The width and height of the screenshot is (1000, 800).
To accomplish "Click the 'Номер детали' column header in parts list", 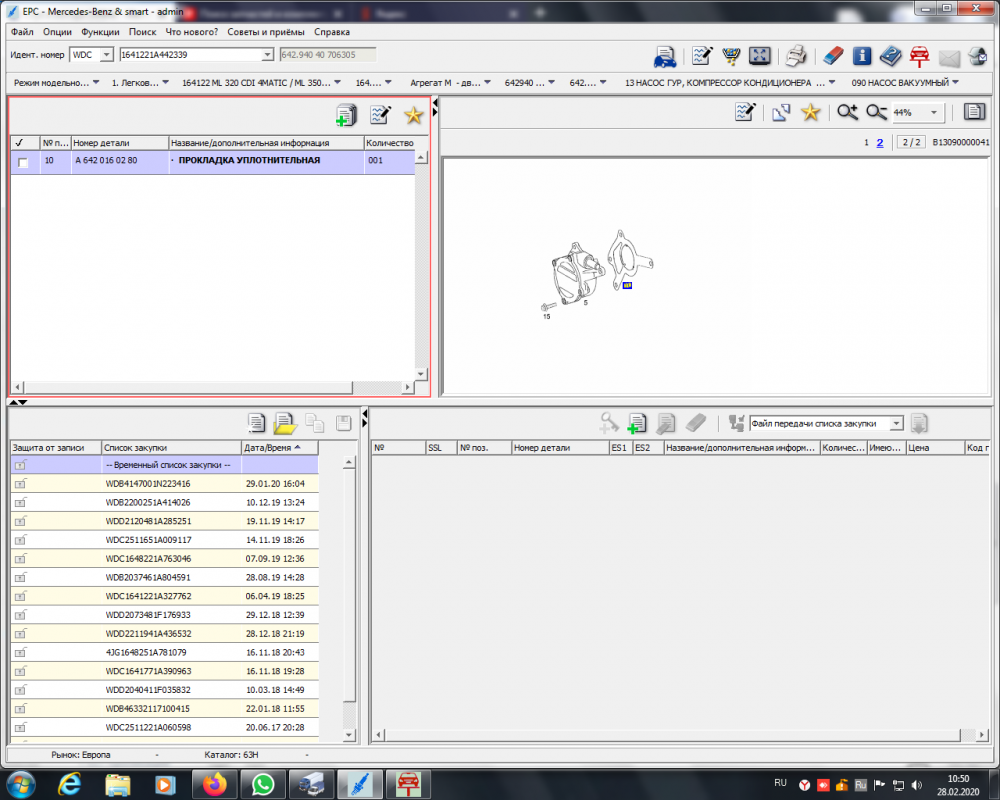I will point(120,143).
